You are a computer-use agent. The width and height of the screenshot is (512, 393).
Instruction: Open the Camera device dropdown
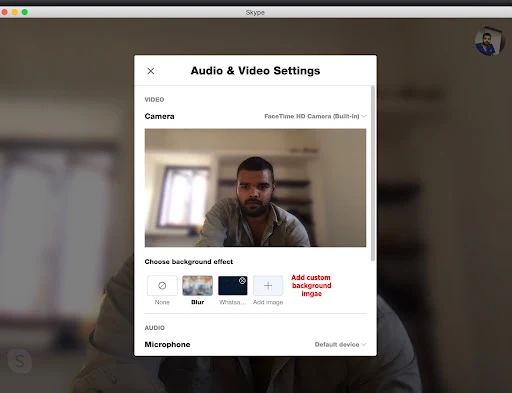click(x=315, y=116)
